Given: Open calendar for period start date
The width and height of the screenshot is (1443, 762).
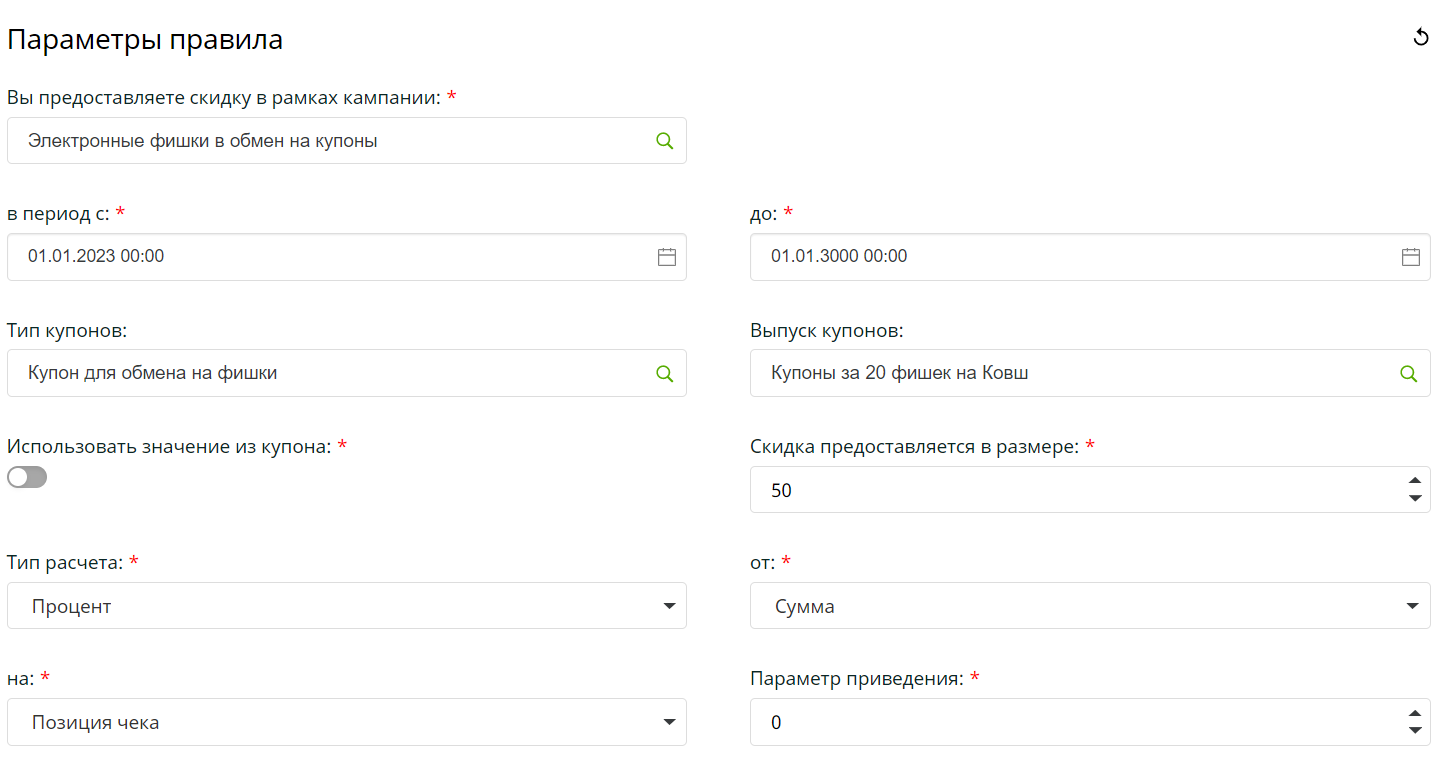Looking at the screenshot, I should coord(666,257).
